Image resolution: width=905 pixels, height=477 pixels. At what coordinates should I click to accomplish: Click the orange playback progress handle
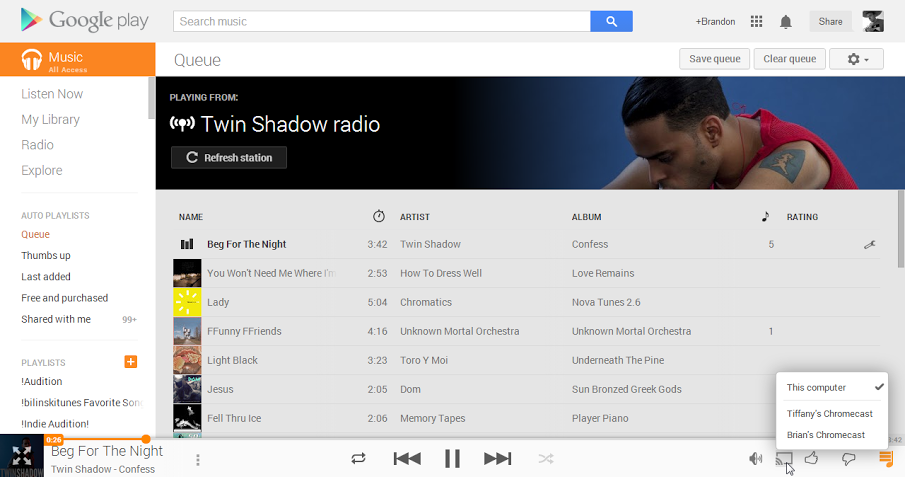(146, 439)
